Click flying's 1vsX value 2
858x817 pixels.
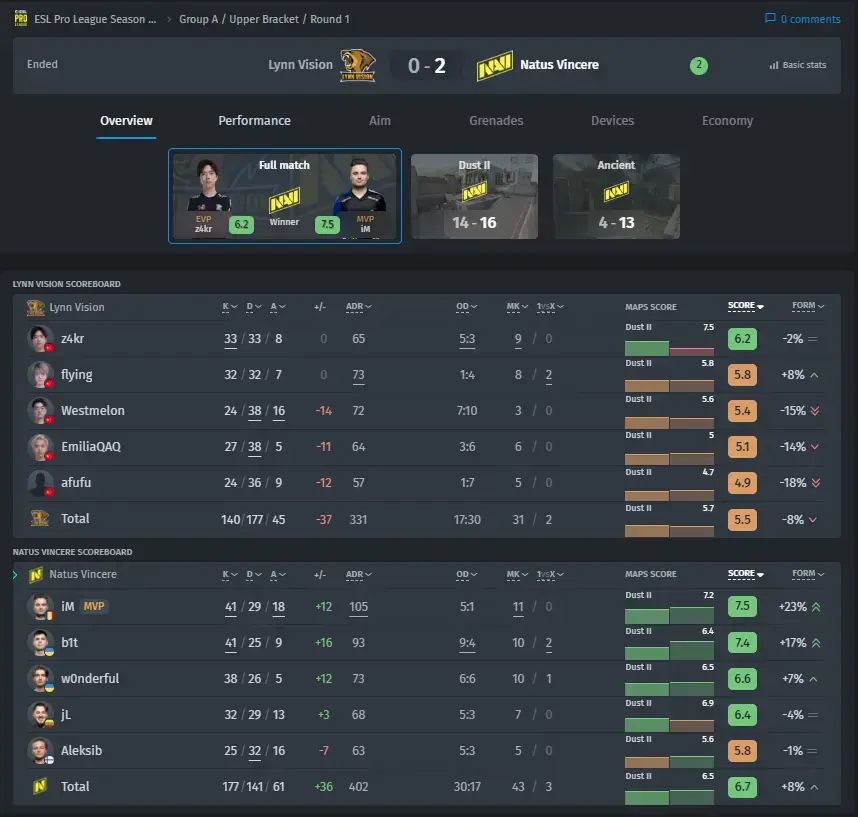coord(549,375)
